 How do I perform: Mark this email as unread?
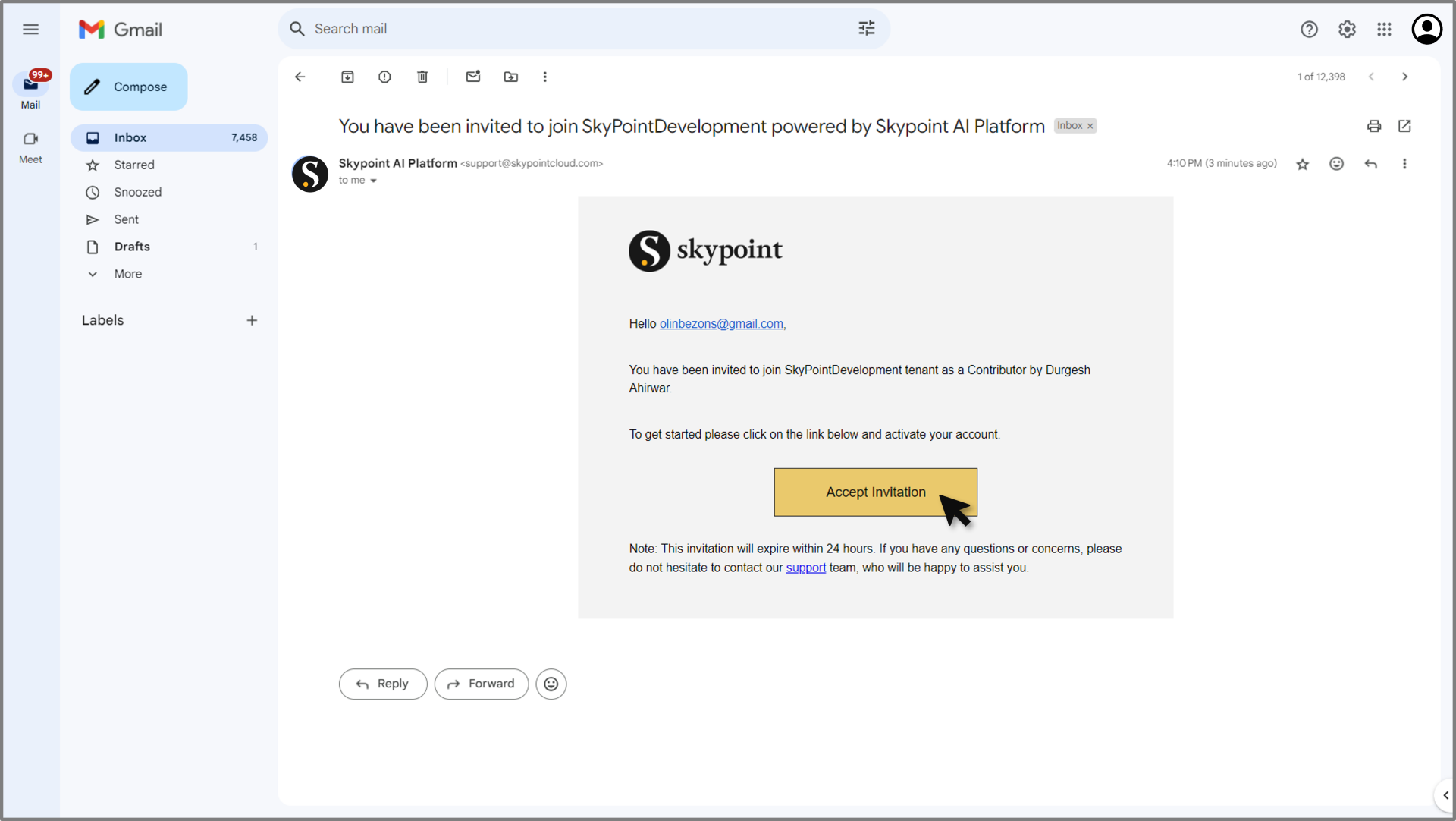[473, 77]
